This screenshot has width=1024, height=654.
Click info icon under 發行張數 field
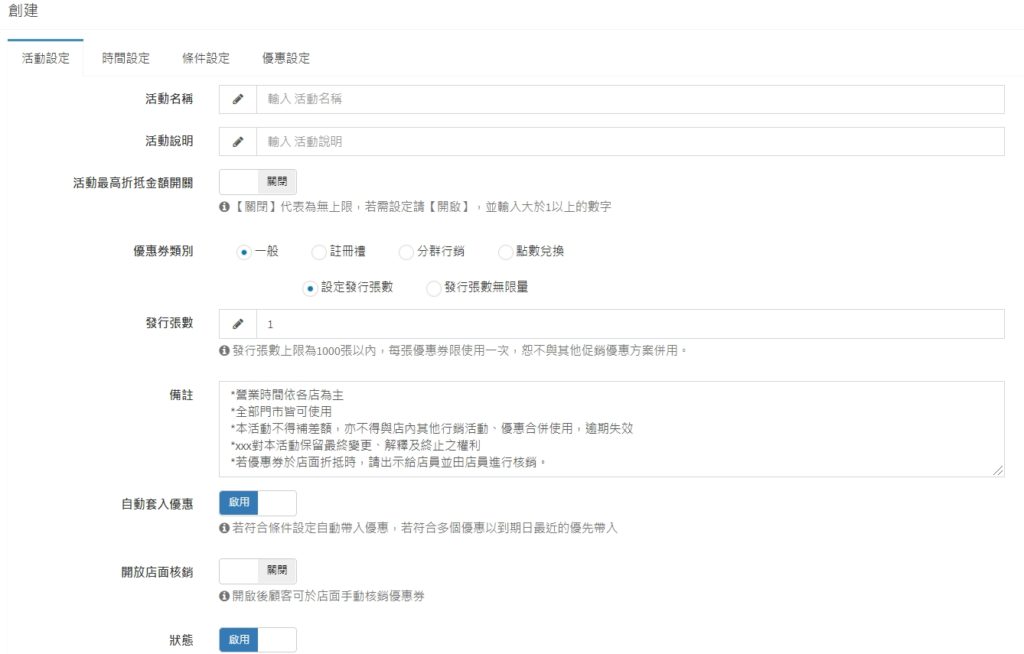(224, 351)
